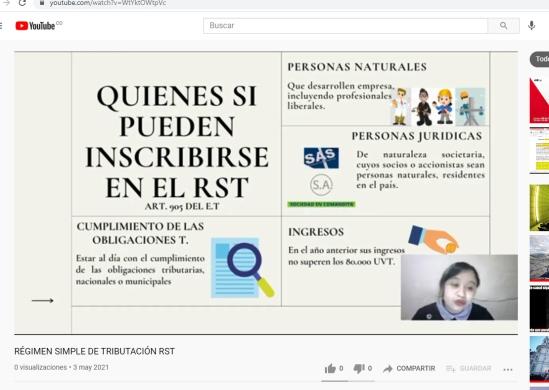549x390 pixels.
Task: Click the video title Régimen Simple de Tributación
Action: point(94,351)
